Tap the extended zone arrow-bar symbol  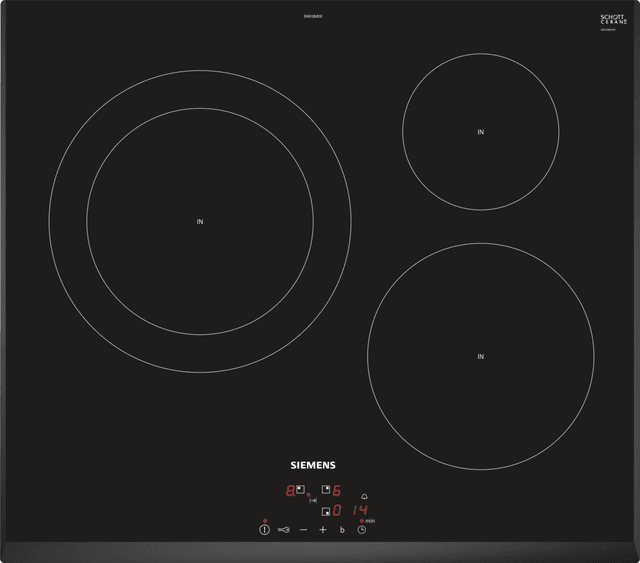(x=313, y=501)
